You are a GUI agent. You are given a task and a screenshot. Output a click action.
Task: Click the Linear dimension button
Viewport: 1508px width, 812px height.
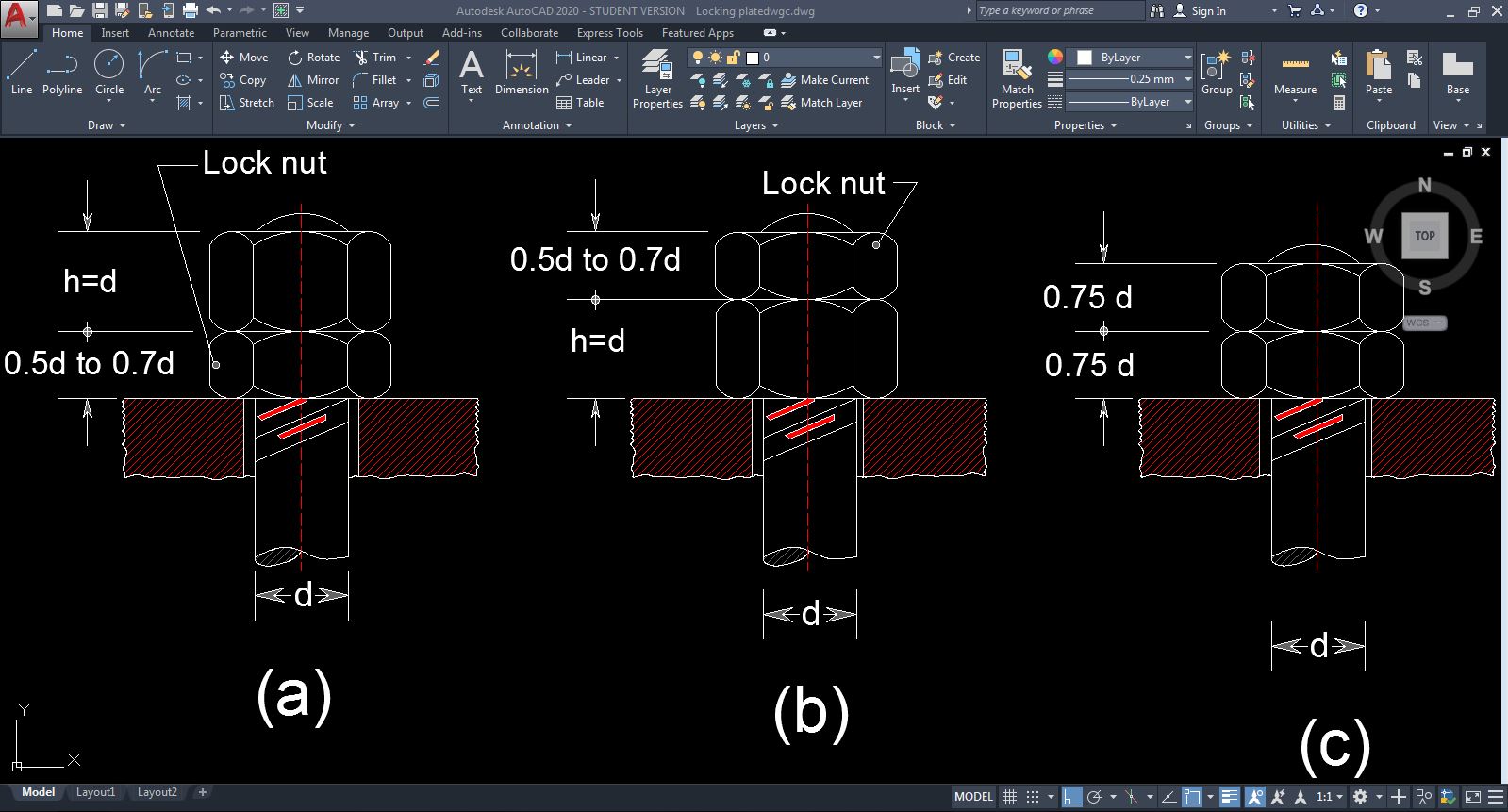(582, 58)
